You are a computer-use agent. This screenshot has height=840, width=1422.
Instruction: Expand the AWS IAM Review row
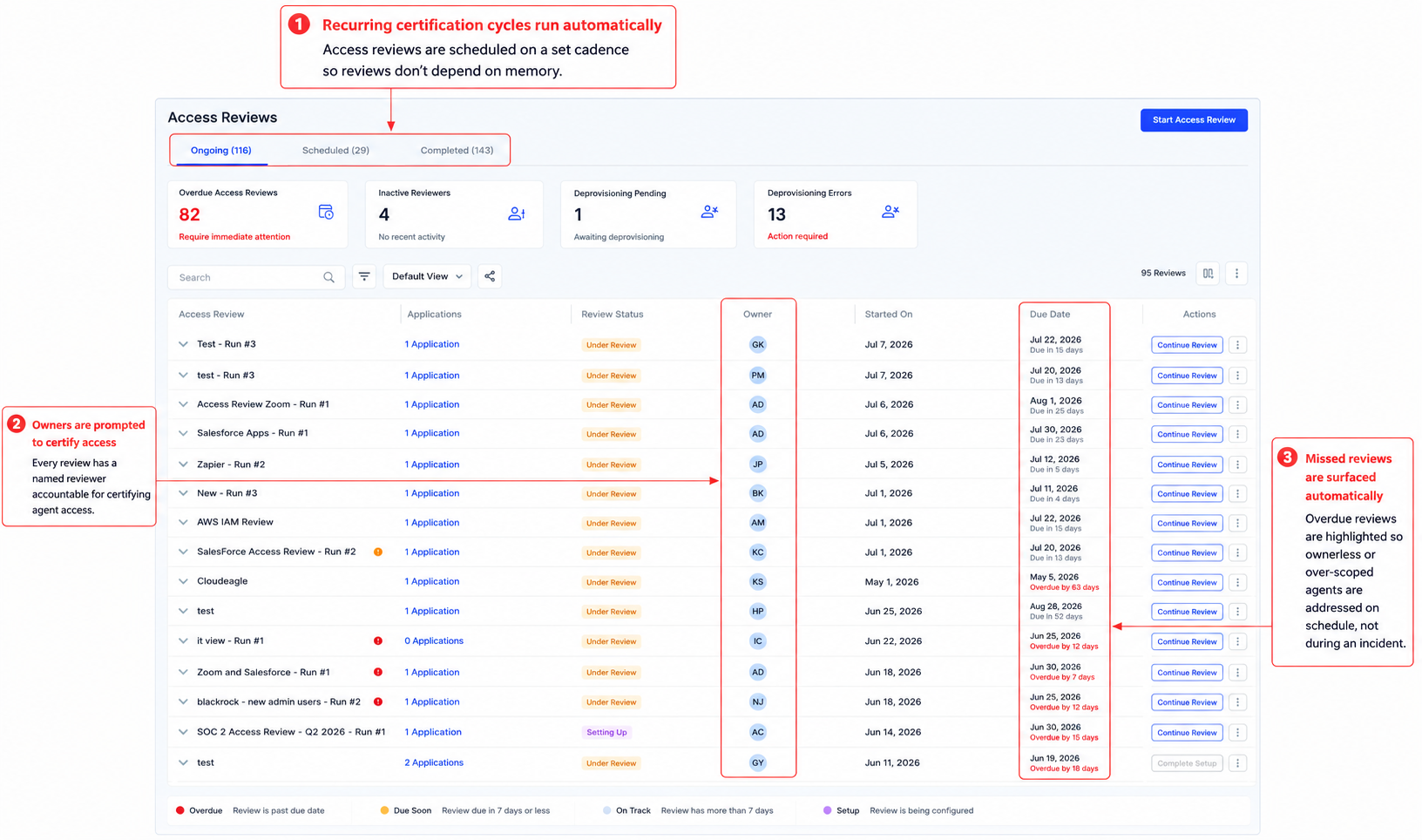tap(183, 522)
